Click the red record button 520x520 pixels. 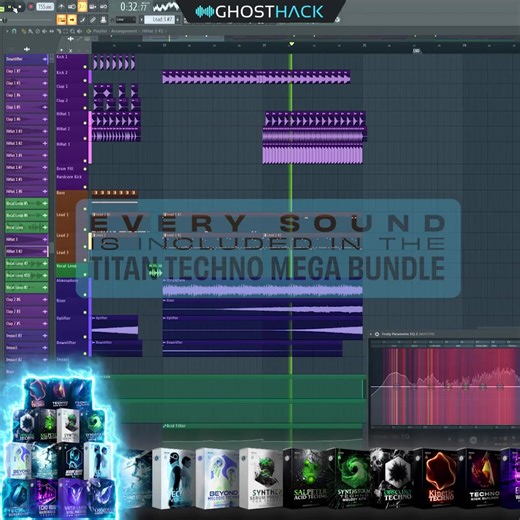(x=31, y=7)
